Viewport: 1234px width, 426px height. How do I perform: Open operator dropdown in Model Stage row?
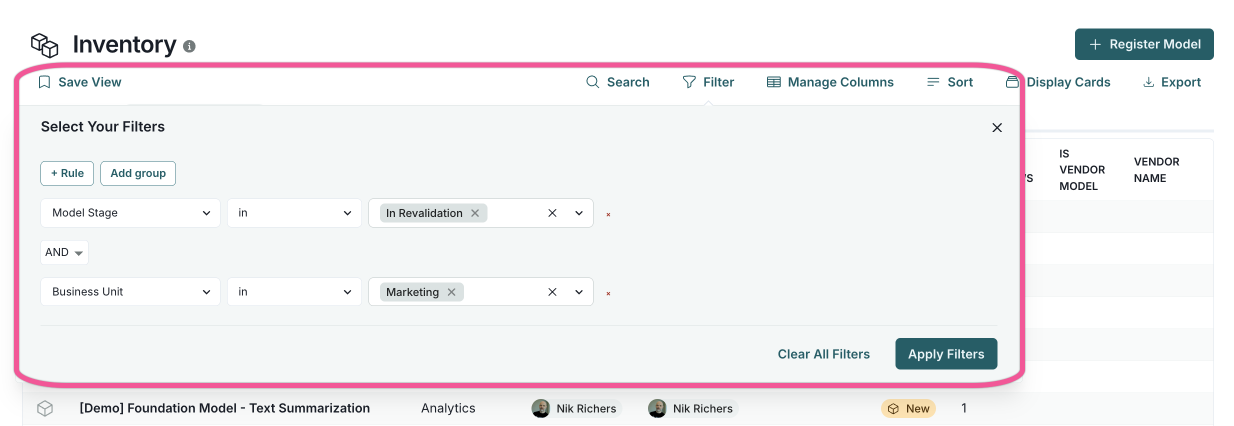294,213
